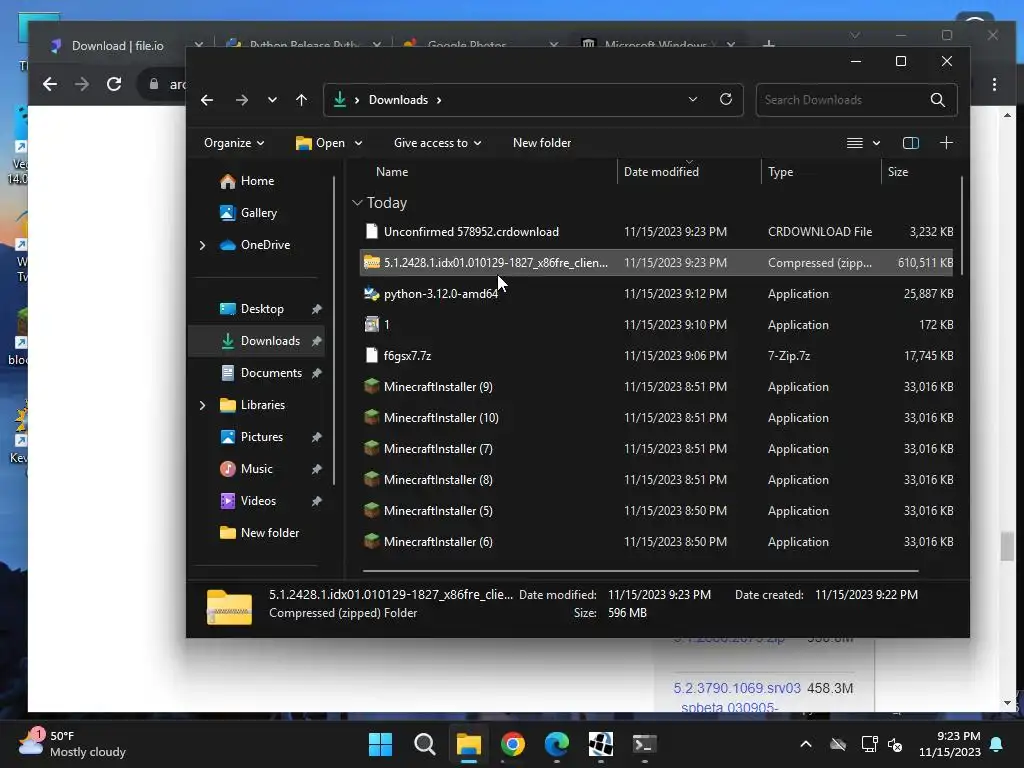Click the plus icon in Explorer toolbar
Screen dimensions: 1024x768
tap(946, 143)
